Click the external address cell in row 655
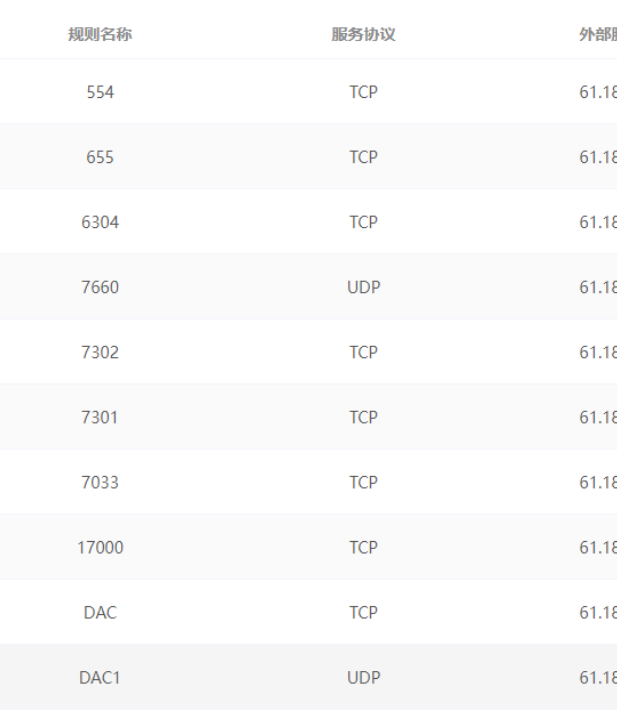Viewport: 617px width, 713px height. coord(598,157)
